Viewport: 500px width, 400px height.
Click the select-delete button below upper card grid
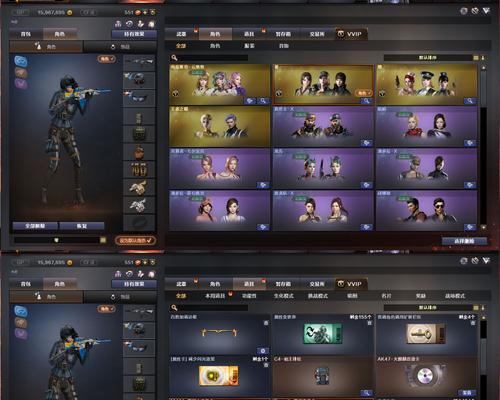tap(464, 241)
